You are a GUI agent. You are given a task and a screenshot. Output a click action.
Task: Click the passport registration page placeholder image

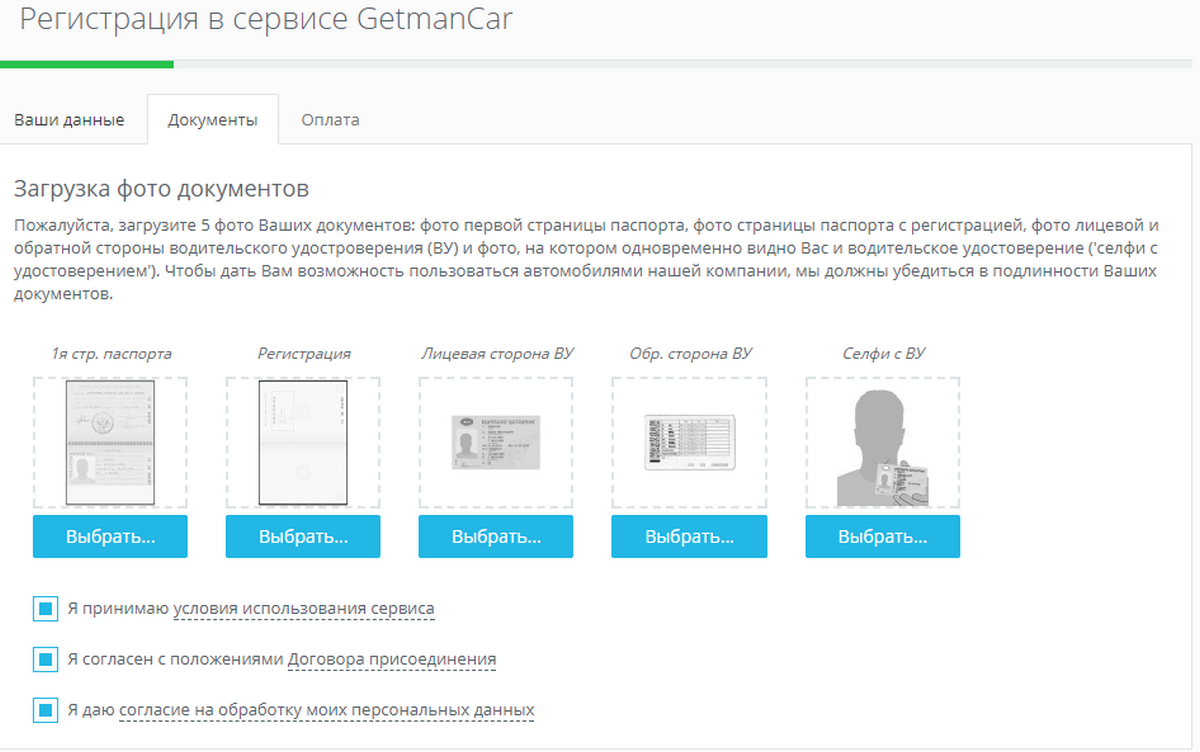tap(303, 442)
